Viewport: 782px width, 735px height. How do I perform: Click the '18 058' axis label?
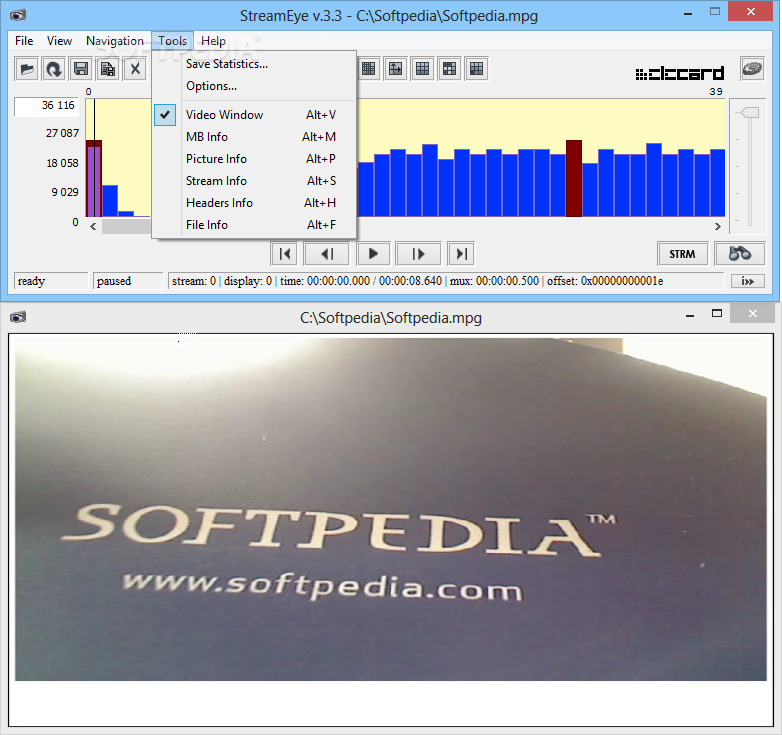pyautogui.click(x=62, y=163)
